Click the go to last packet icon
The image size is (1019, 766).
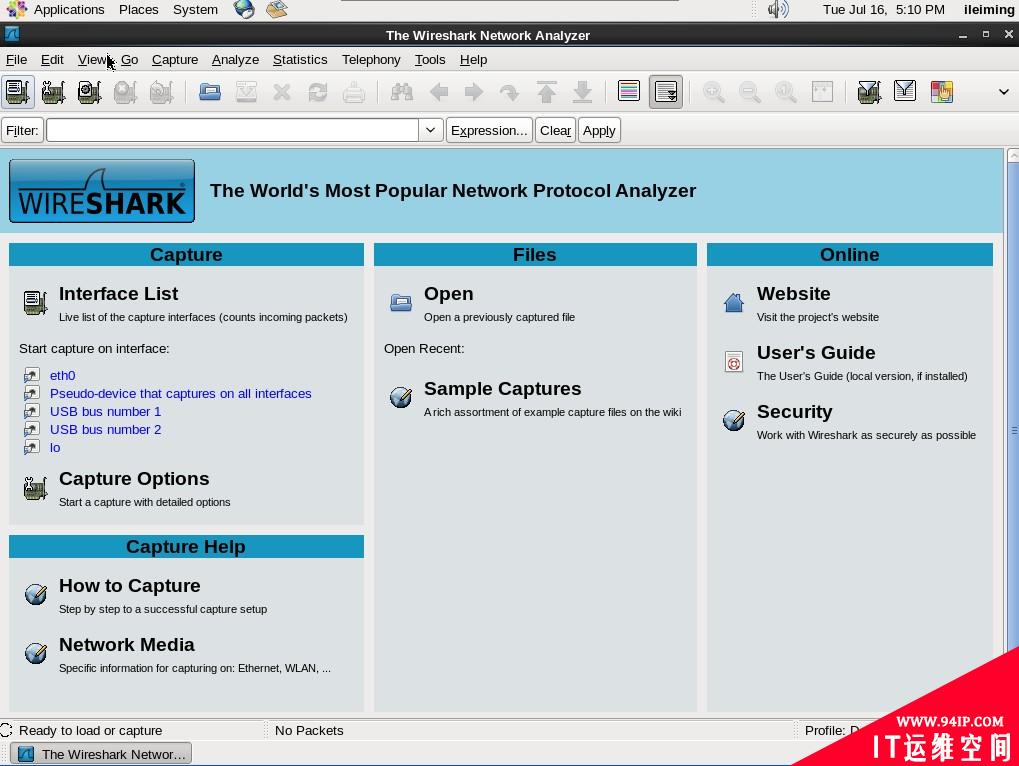(582, 92)
